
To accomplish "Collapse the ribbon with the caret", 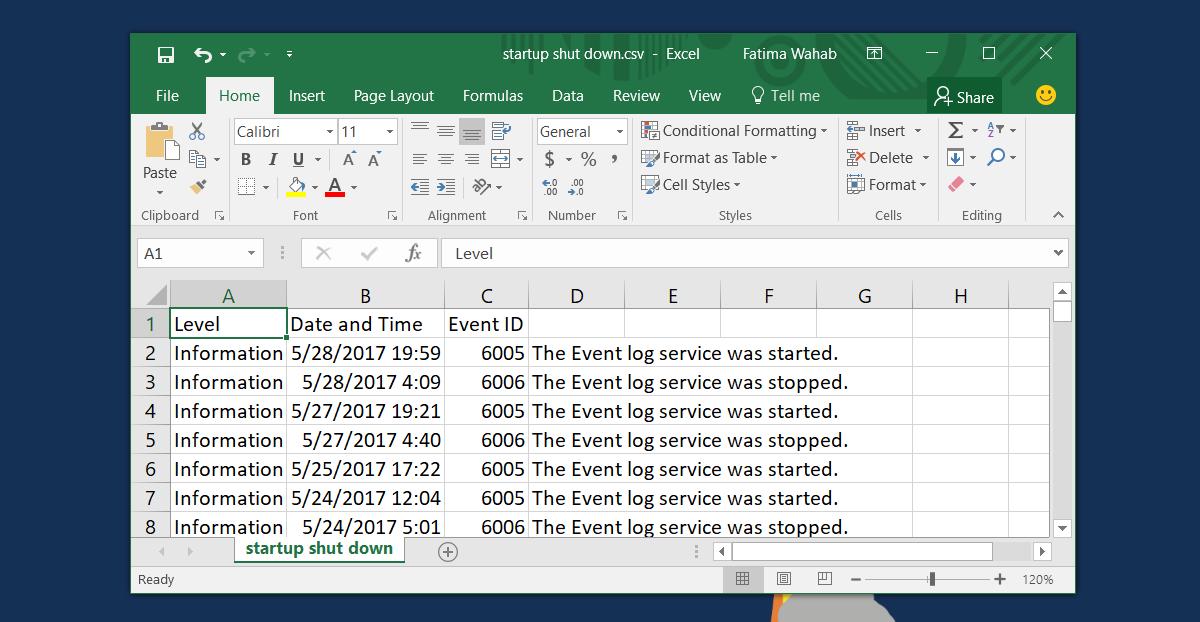I will [x=1059, y=216].
